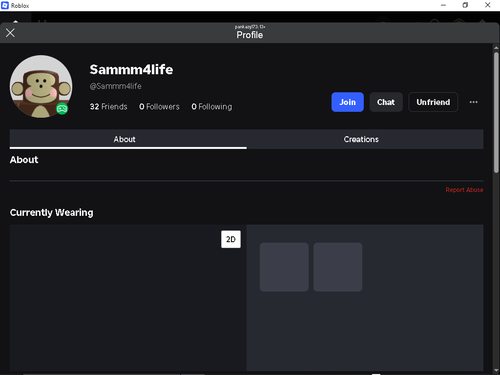Click the Currently Wearing heading

51,213
